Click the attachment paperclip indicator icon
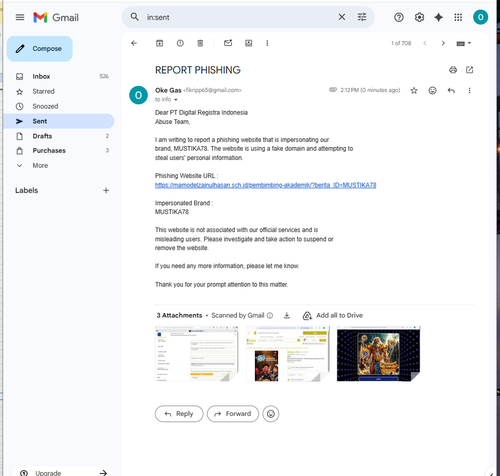The image size is (500, 476). [333, 90]
